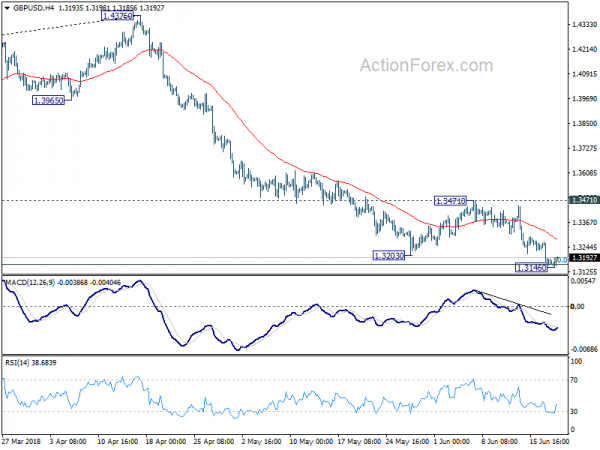Click the 1.31460 low price label

pyautogui.click(x=532, y=267)
